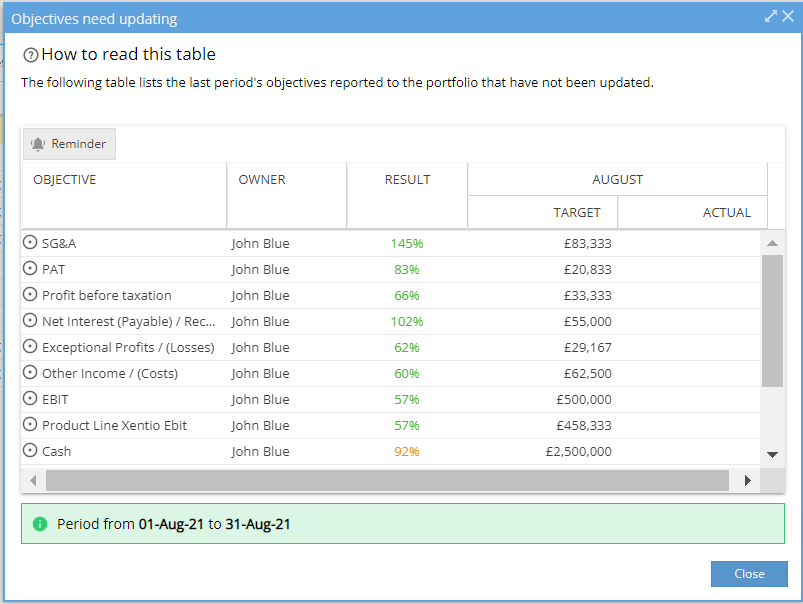Click the John Blue owner in Cash row
Image resolution: width=803 pixels, height=604 pixels.
tap(260, 452)
